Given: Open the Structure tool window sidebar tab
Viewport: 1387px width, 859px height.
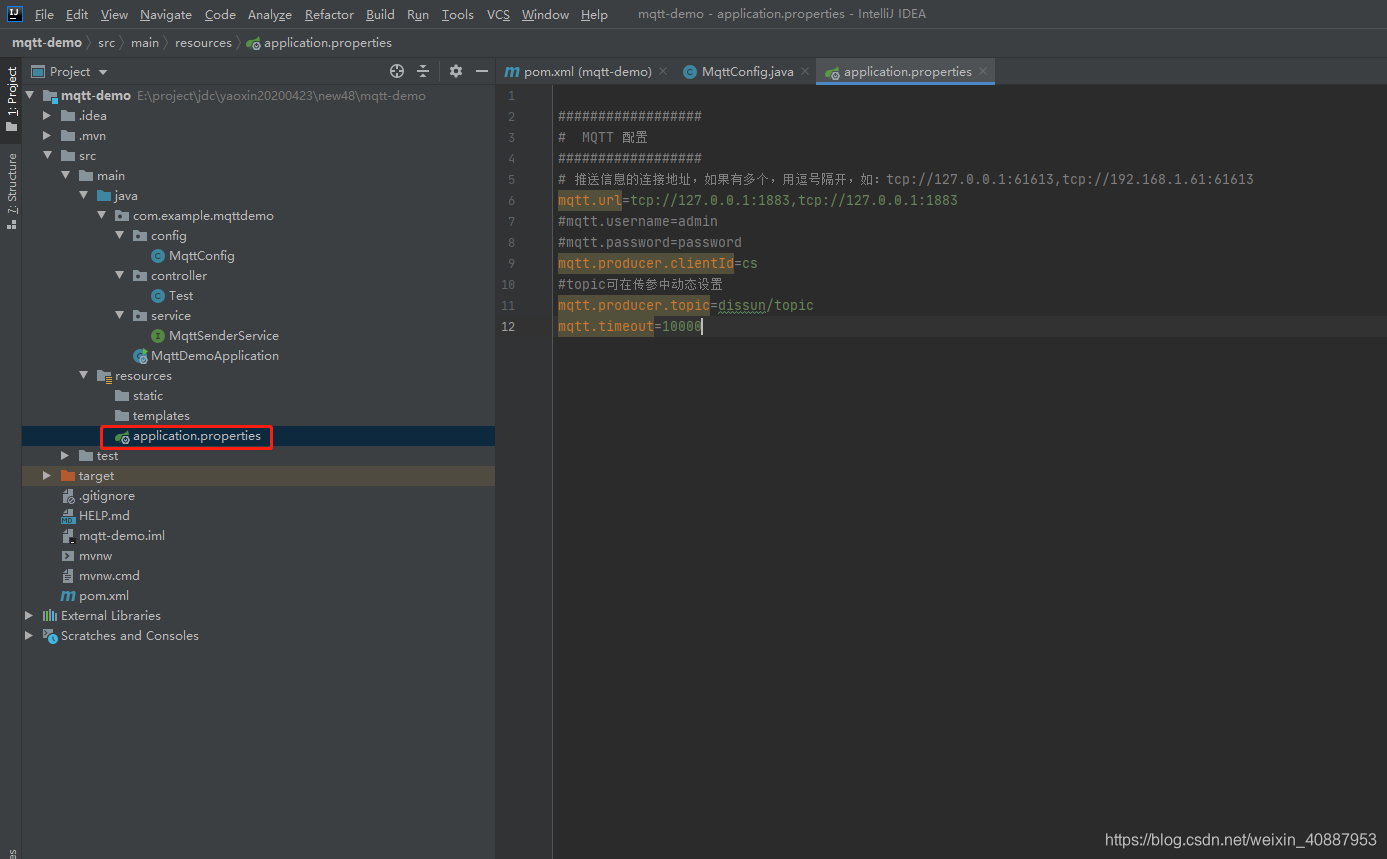Looking at the screenshot, I should click(12, 191).
